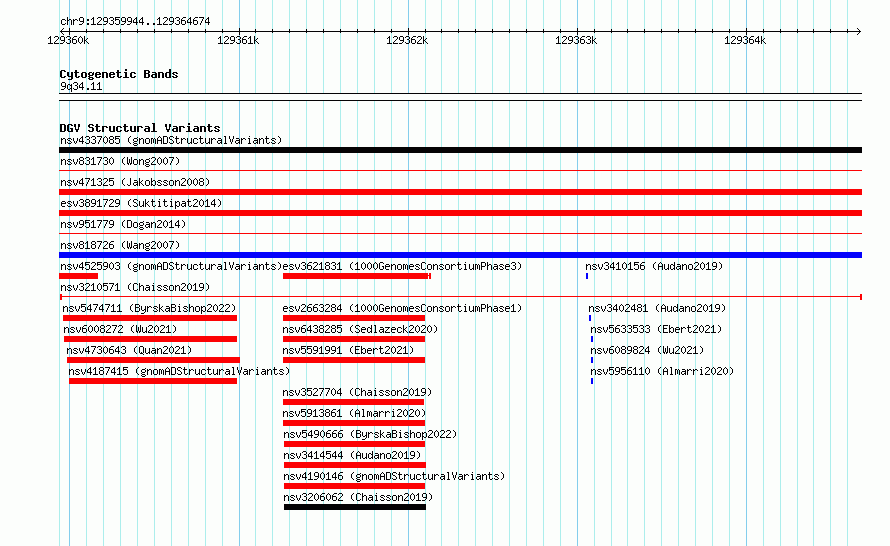Open variant nsv5633533 (Ebert2021)

click(x=656, y=329)
